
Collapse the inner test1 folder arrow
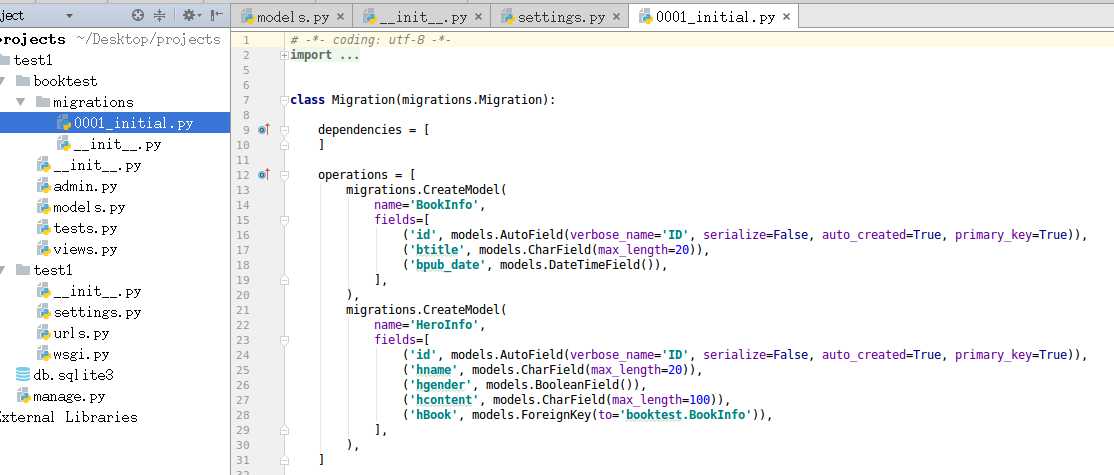click(3, 271)
